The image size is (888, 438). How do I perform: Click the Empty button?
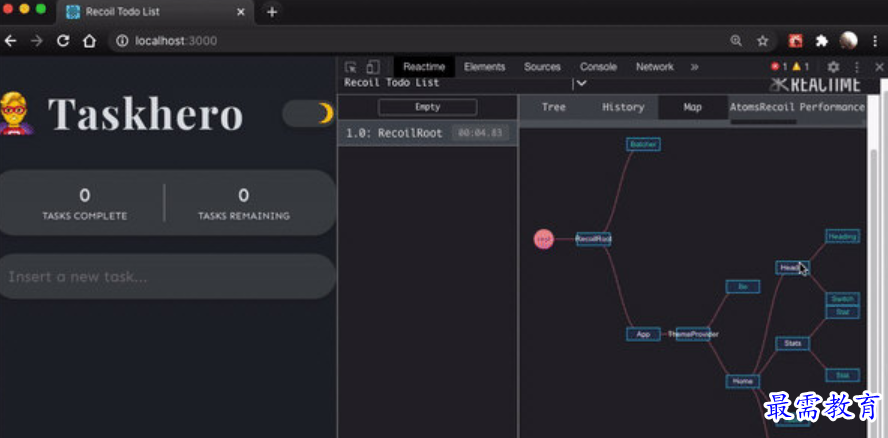click(x=428, y=107)
